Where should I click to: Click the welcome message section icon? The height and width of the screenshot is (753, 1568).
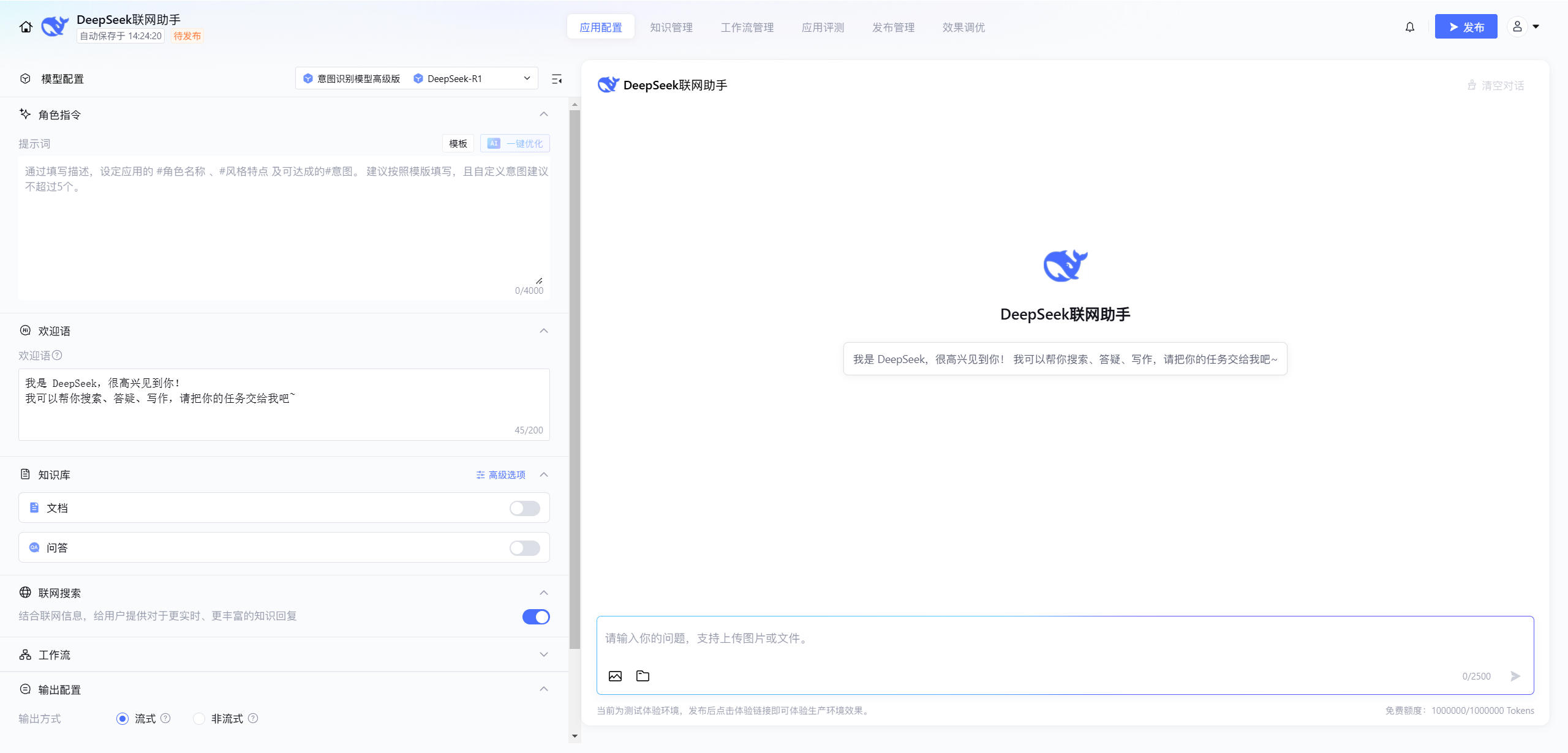tap(25, 331)
